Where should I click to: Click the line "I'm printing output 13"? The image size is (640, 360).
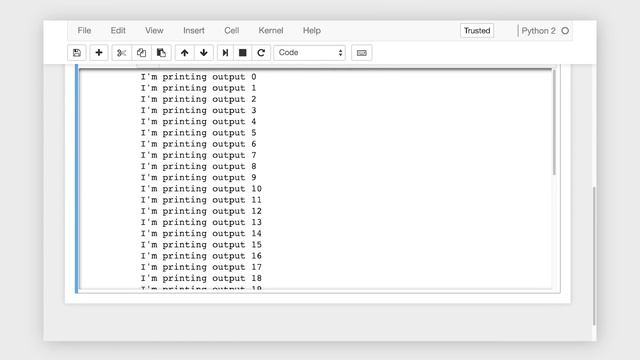click(201, 222)
